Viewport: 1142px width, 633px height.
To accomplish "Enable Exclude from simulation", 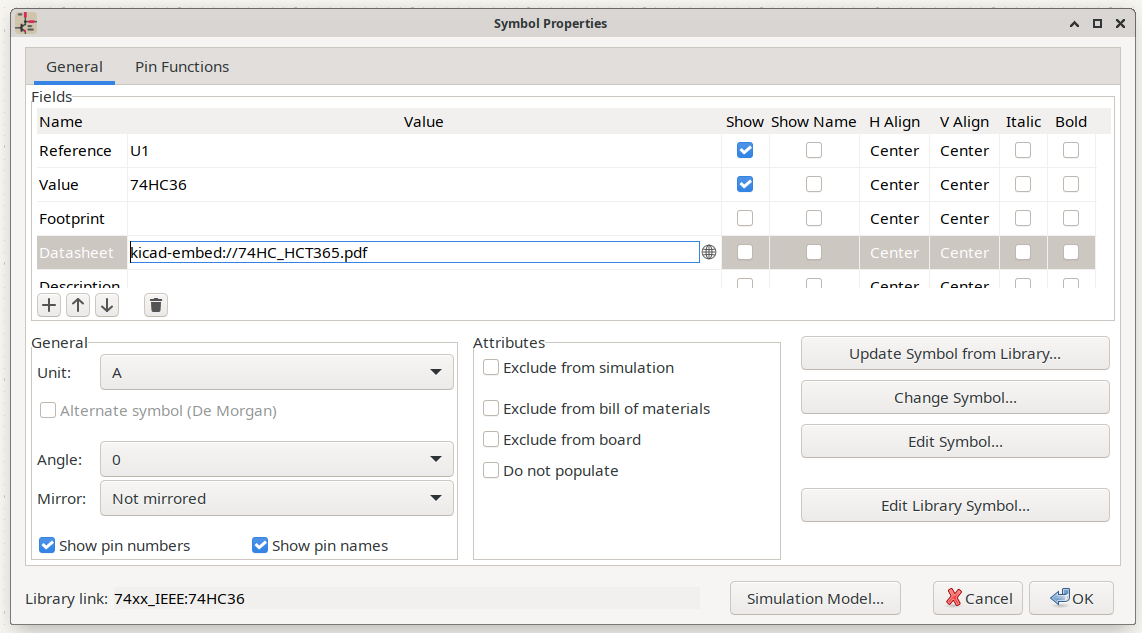I will click(491, 368).
